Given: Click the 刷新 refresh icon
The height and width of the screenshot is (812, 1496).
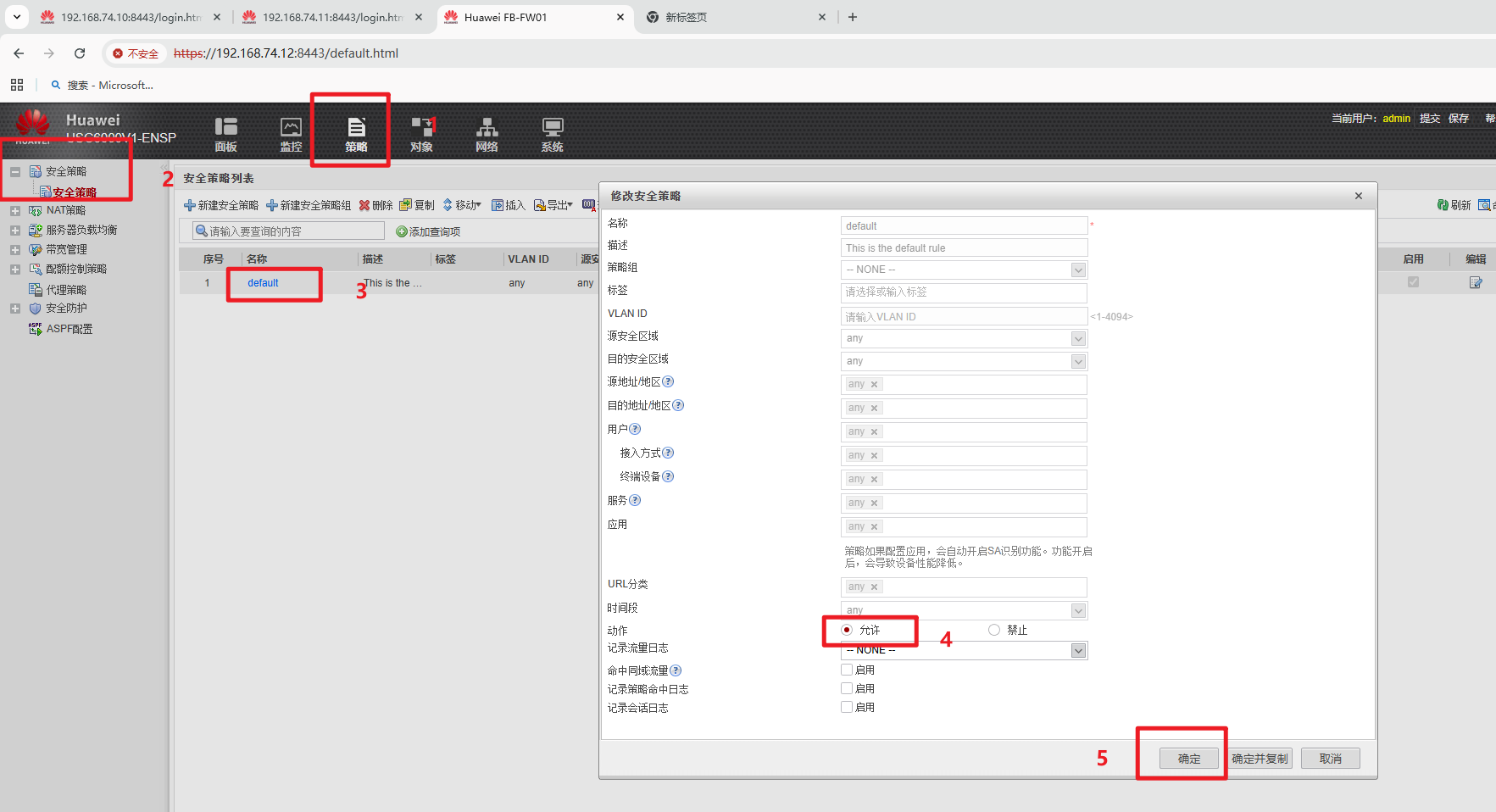Looking at the screenshot, I should pyautogui.click(x=1454, y=205).
